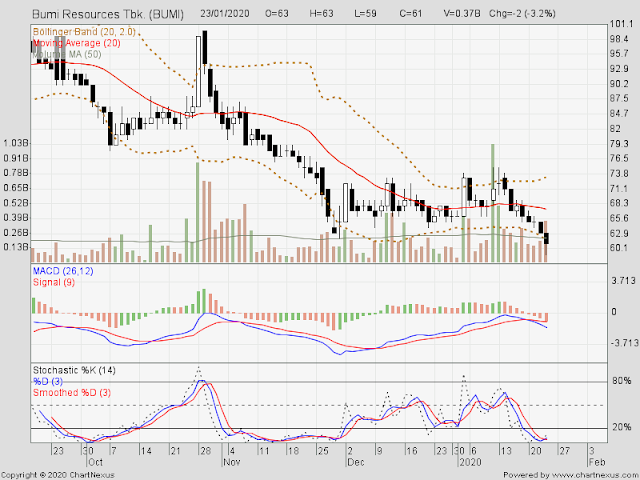Click the 20% stochastic level label
This screenshot has height=480, width=640.
[x=622, y=427]
